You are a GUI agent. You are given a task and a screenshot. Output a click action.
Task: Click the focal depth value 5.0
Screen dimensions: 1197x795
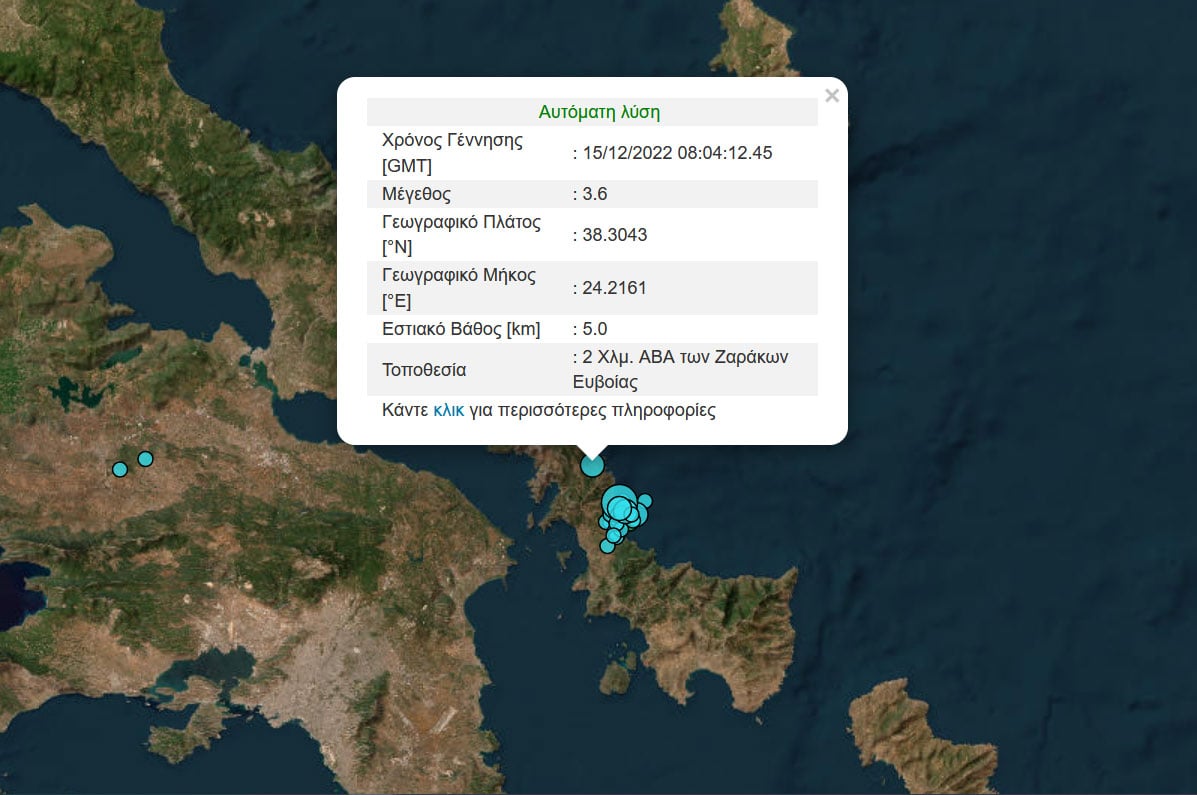[x=594, y=329]
